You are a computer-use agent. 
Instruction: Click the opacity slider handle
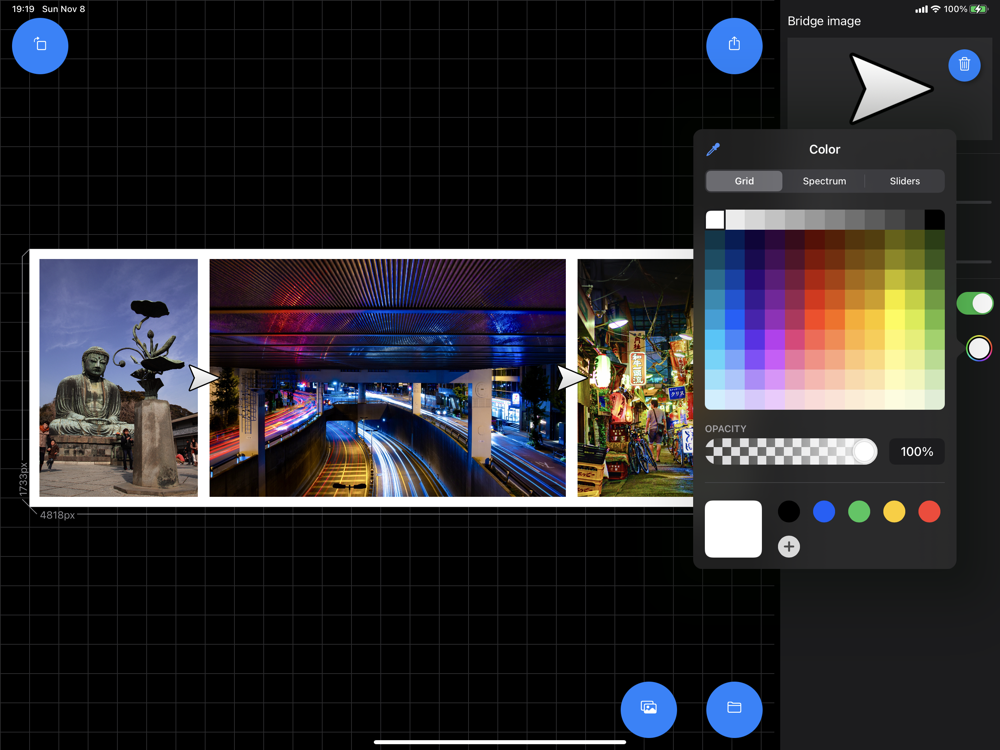click(864, 452)
